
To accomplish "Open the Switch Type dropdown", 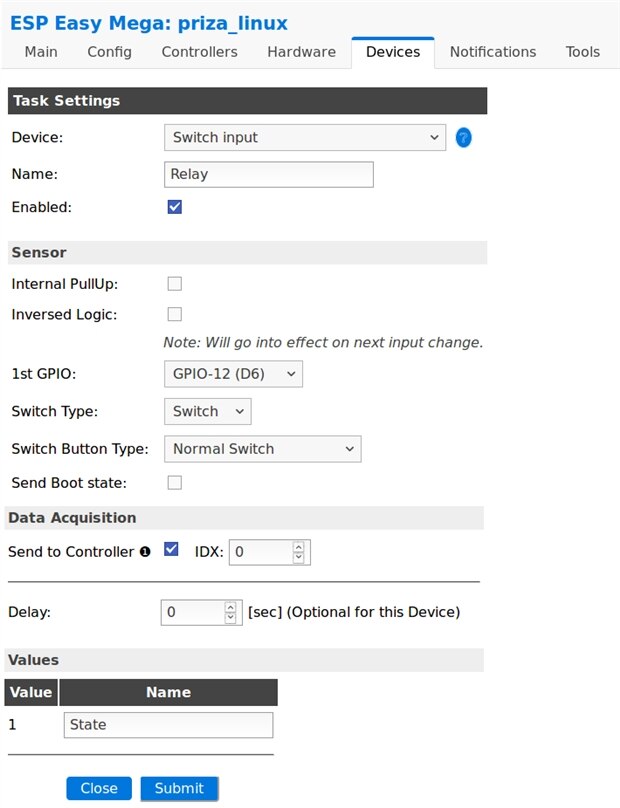I will coord(207,411).
